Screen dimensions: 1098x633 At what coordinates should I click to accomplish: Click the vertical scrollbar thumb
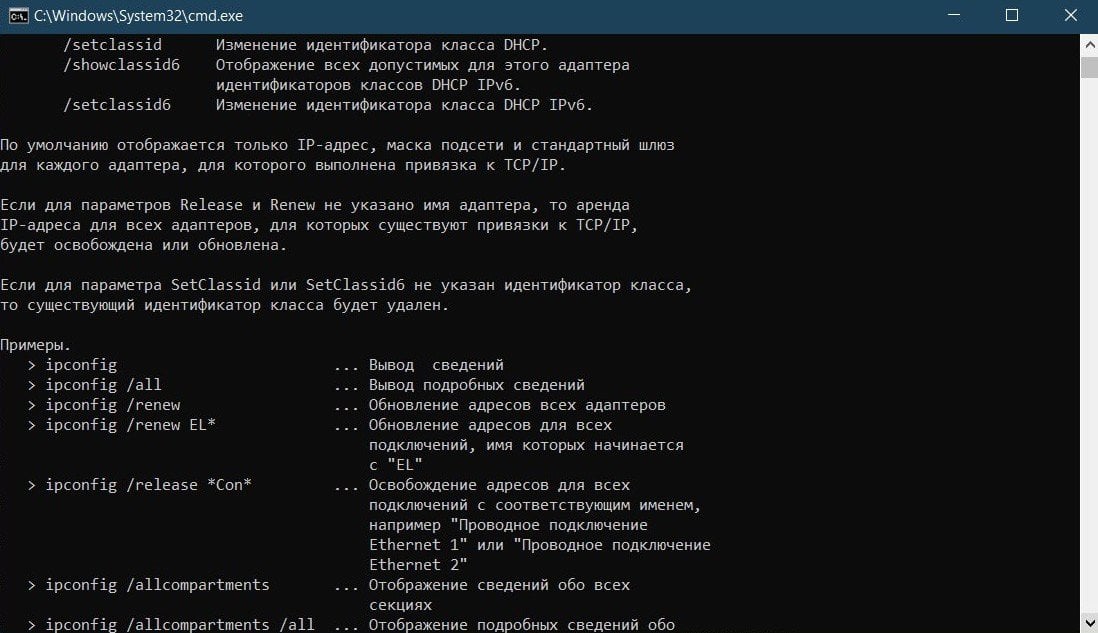coord(1089,68)
